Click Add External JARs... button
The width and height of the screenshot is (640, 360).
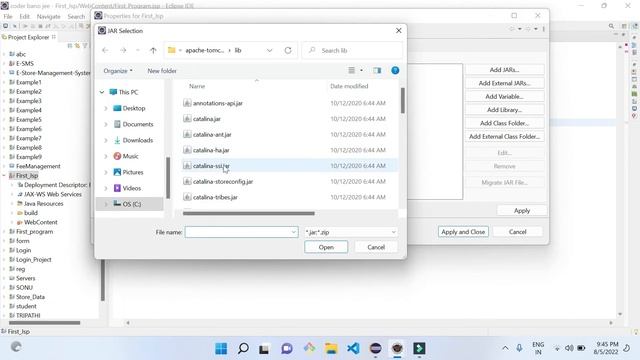(504, 83)
